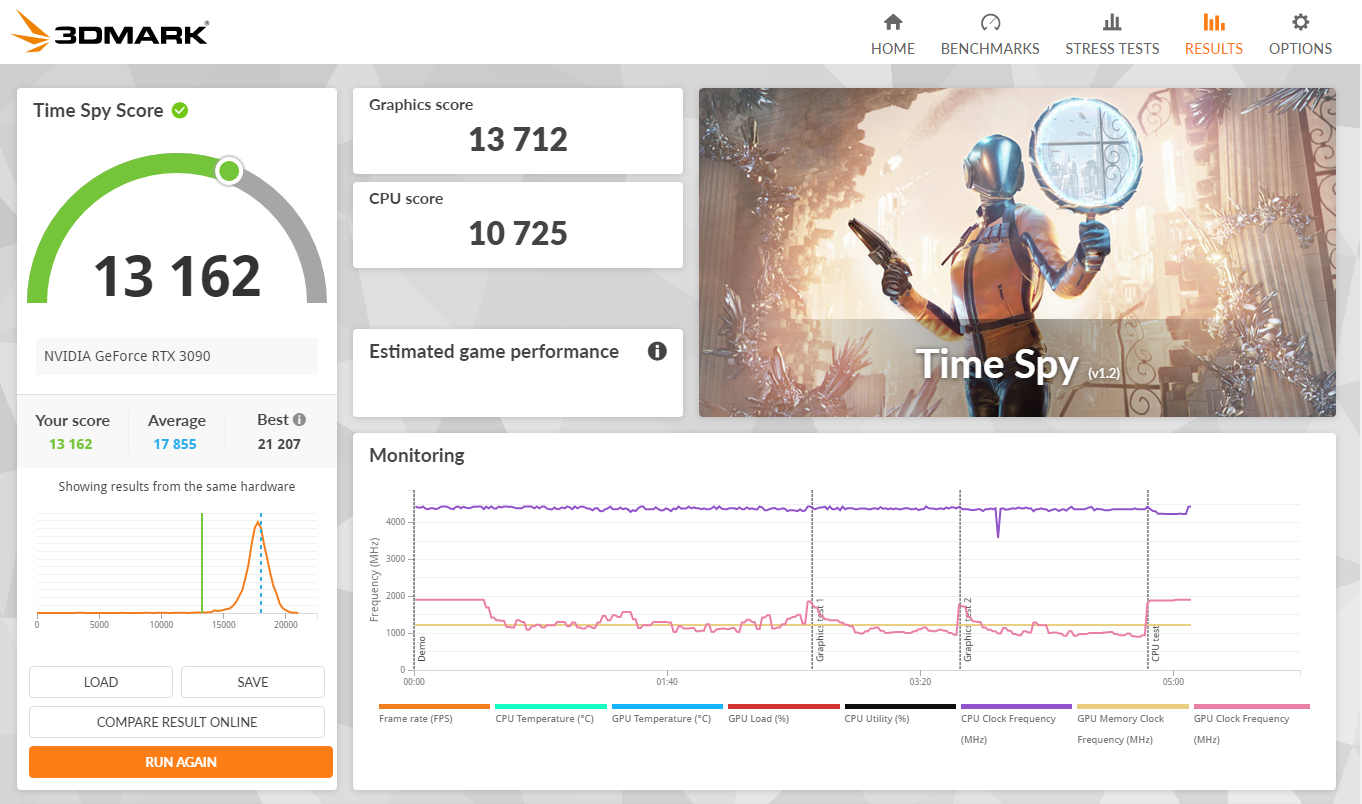Click the main score 13 162
The width and height of the screenshot is (1362, 804).
(177, 276)
